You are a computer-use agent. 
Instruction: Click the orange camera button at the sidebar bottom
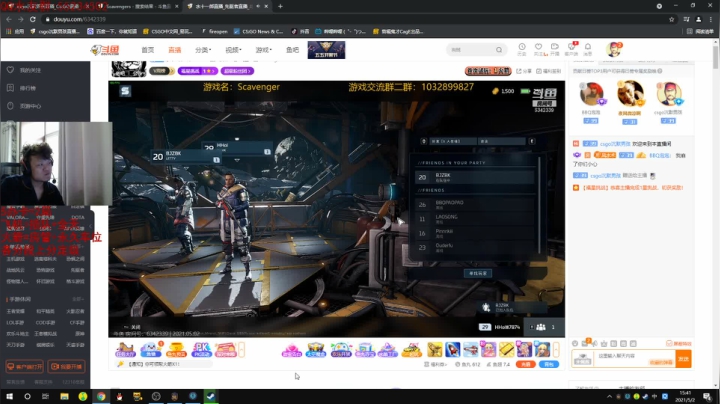[66, 366]
